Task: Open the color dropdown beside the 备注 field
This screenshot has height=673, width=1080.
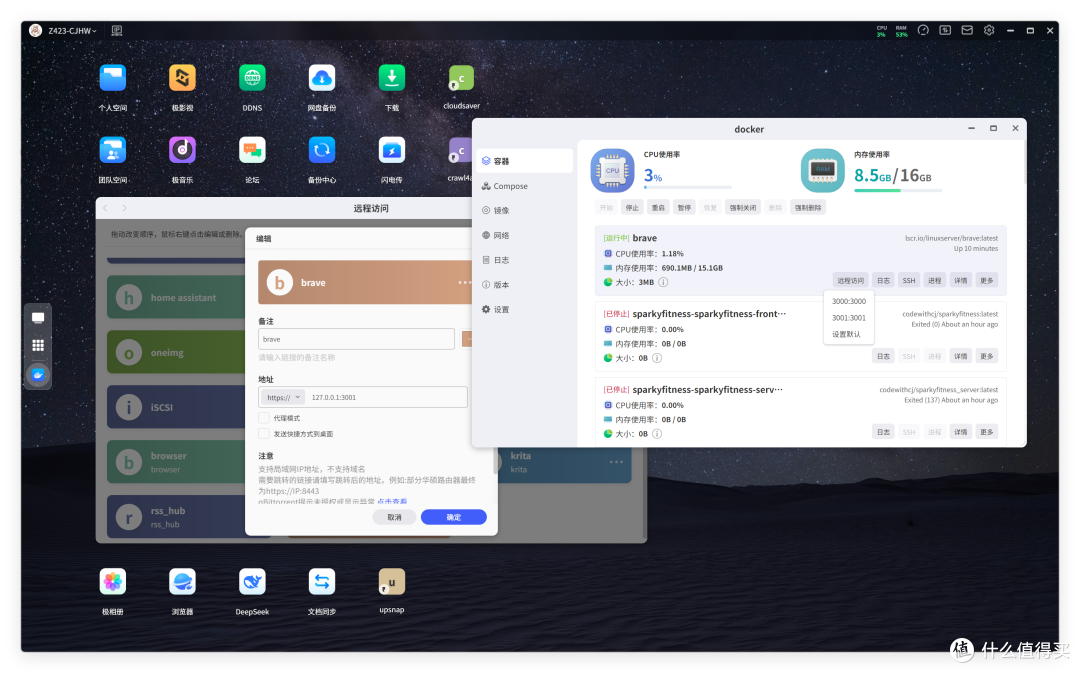Action: pyautogui.click(x=467, y=339)
